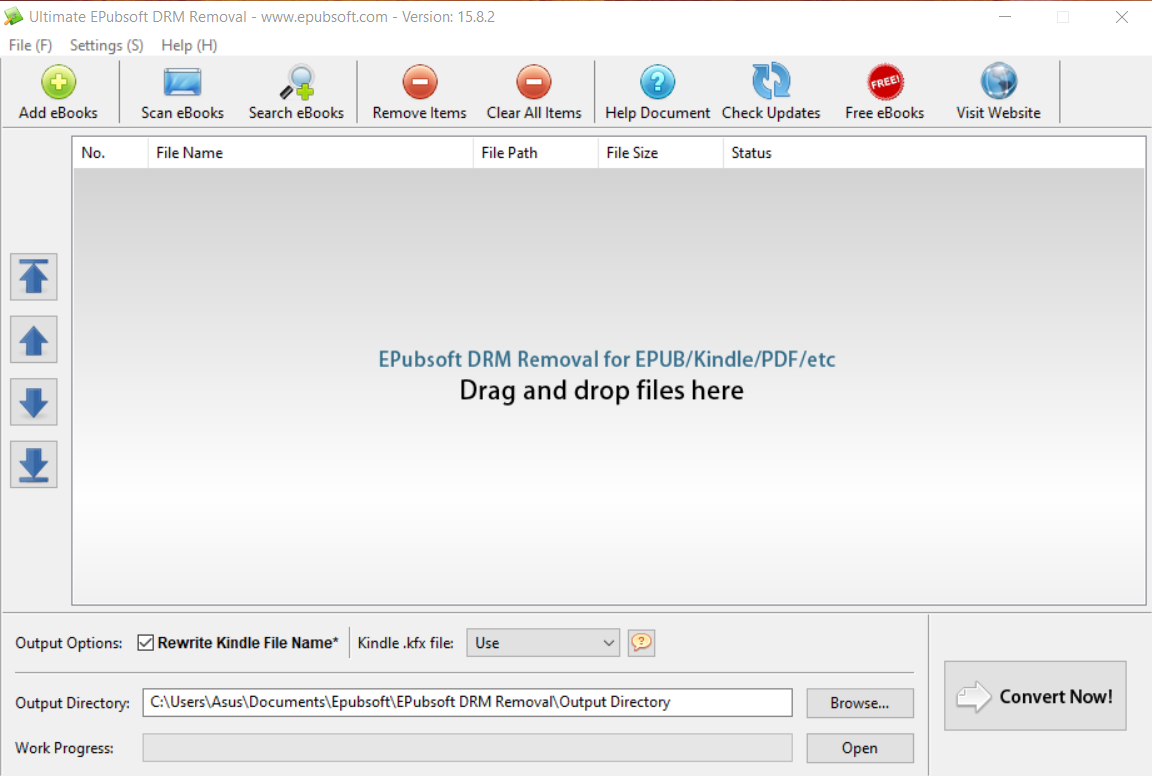Toggle Rewrite Kindle File Name checkbox
Screen dimensions: 1152x776
point(145,643)
